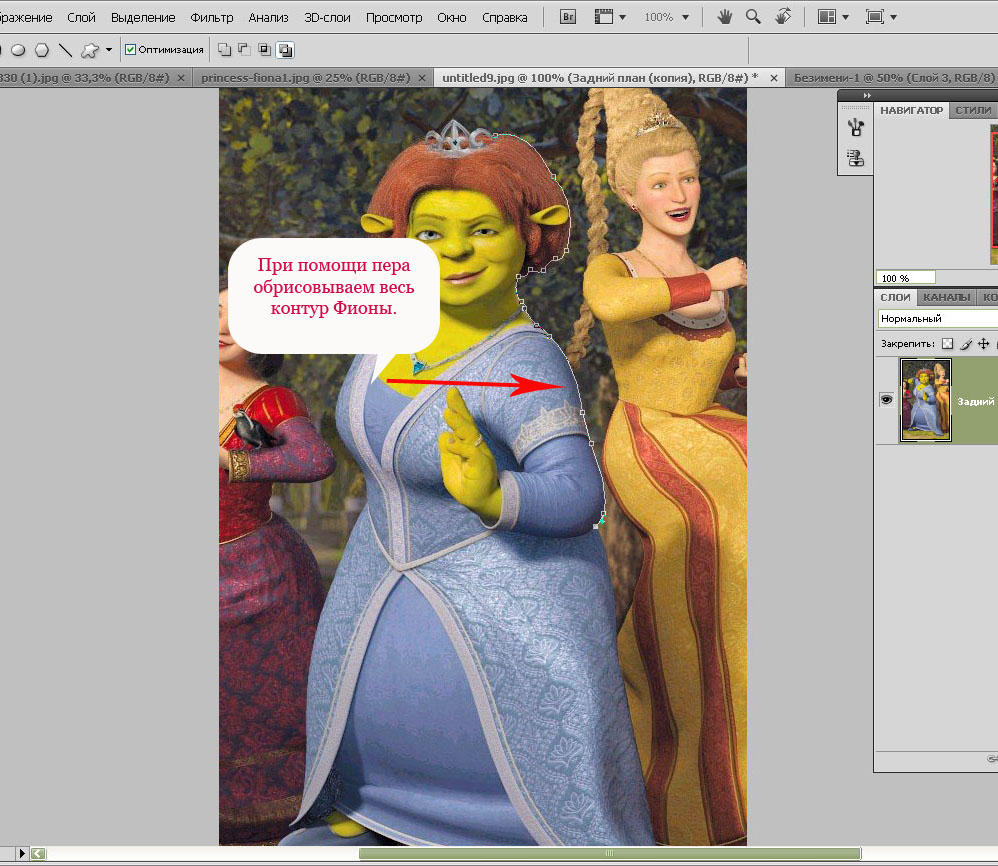
Task: Launch Adobe Bridge with the Br button
Action: point(568,17)
